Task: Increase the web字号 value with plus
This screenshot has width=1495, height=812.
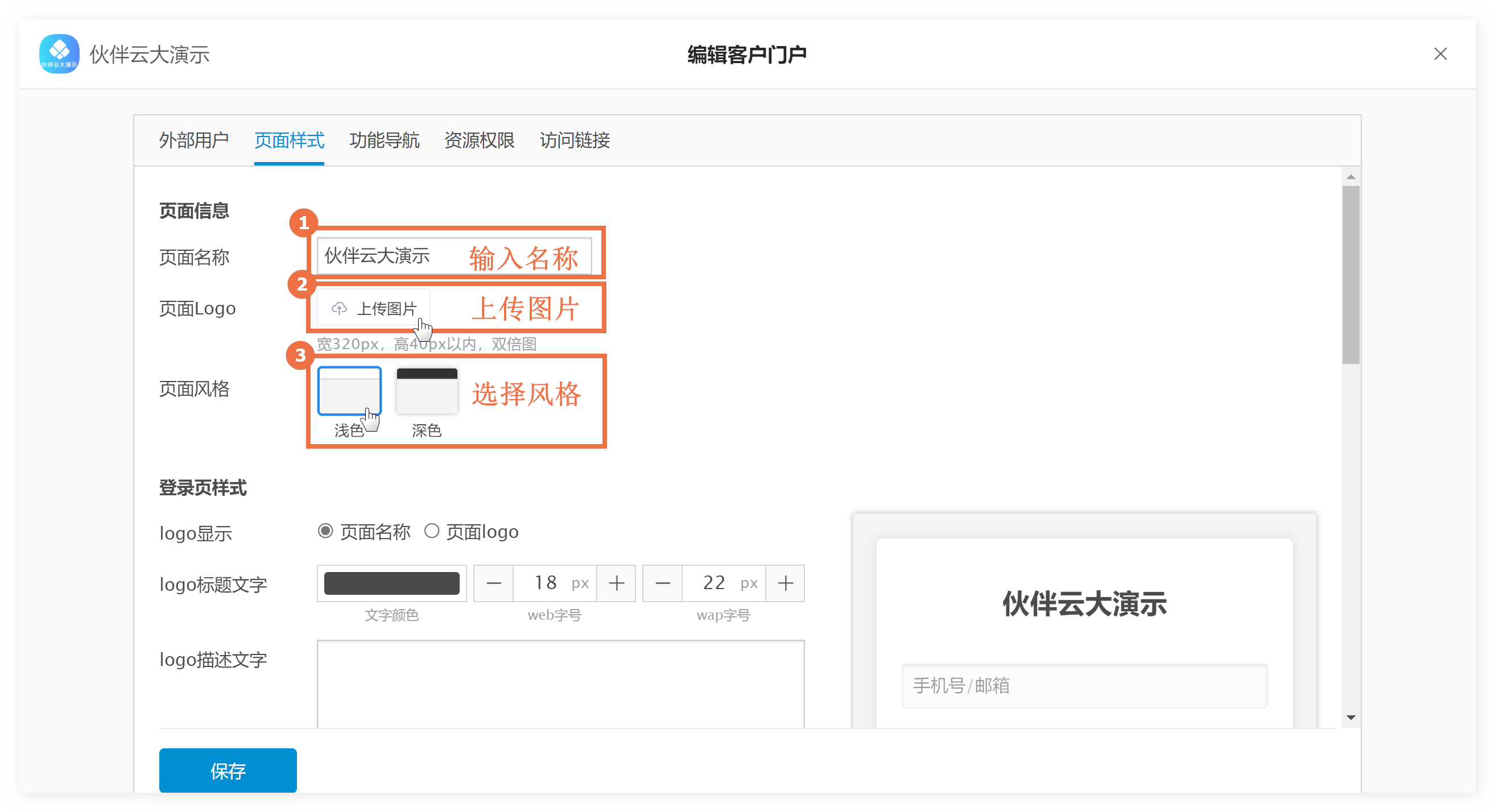Action: tap(616, 583)
